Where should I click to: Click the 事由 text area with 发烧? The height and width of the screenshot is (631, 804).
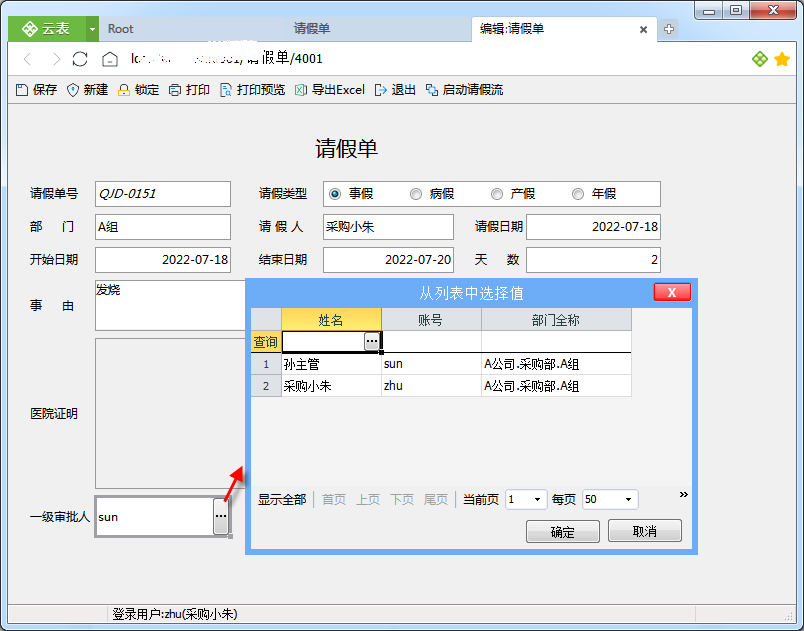170,306
